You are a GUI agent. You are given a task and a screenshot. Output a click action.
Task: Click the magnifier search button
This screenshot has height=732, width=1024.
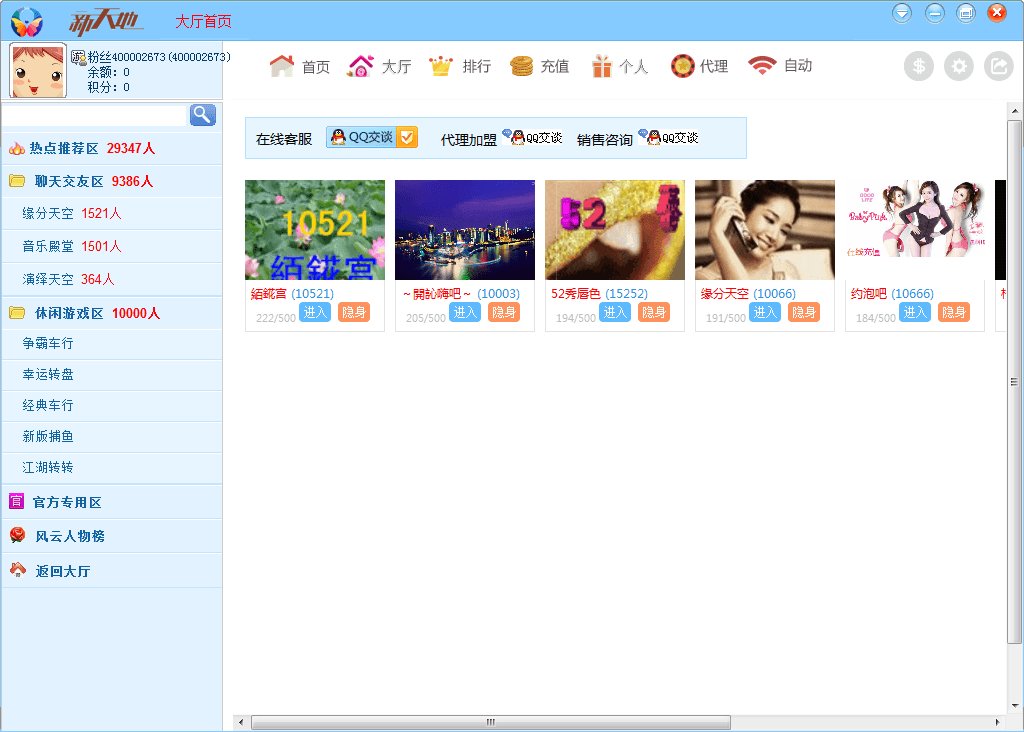pyautogui.click(x=202, y=115)
